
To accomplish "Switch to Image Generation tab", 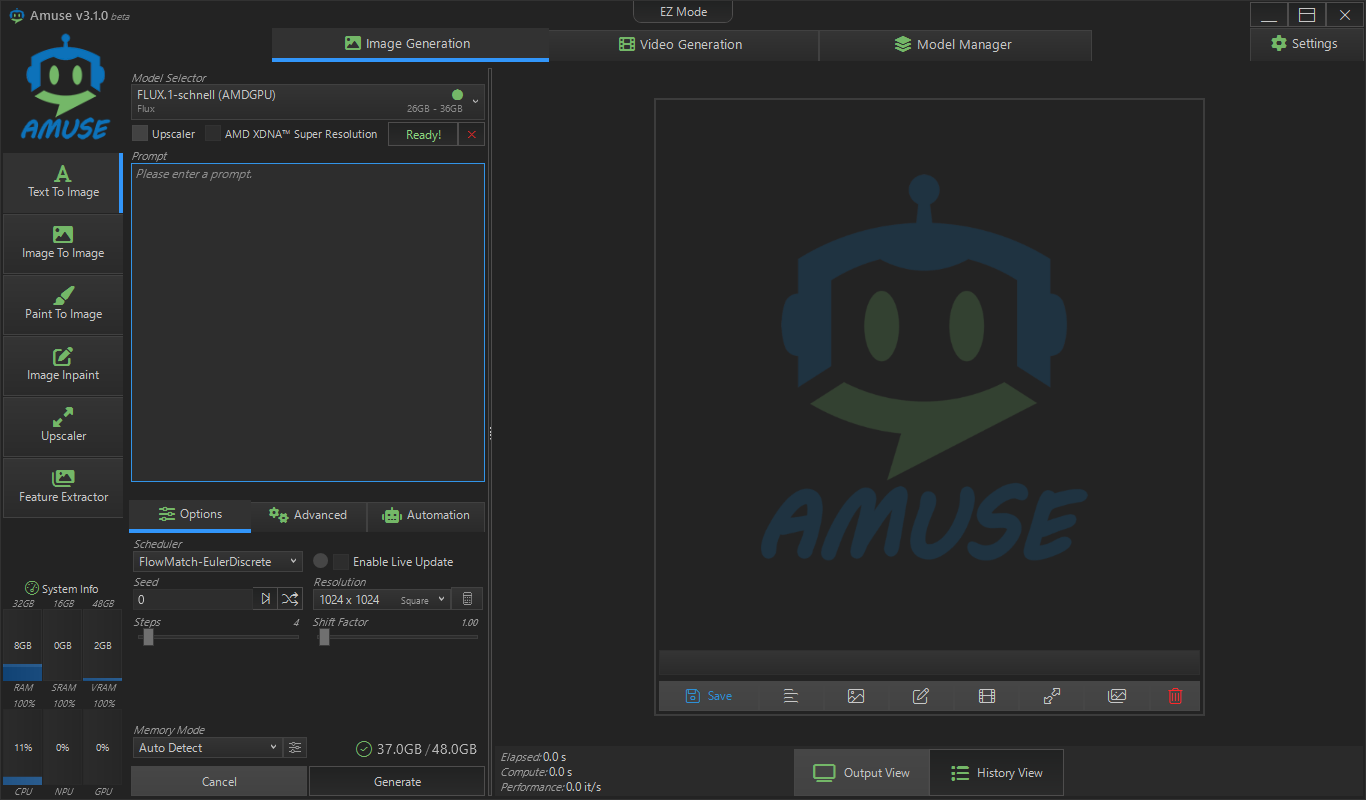I will pyautogui.click(x=410, y=44).
